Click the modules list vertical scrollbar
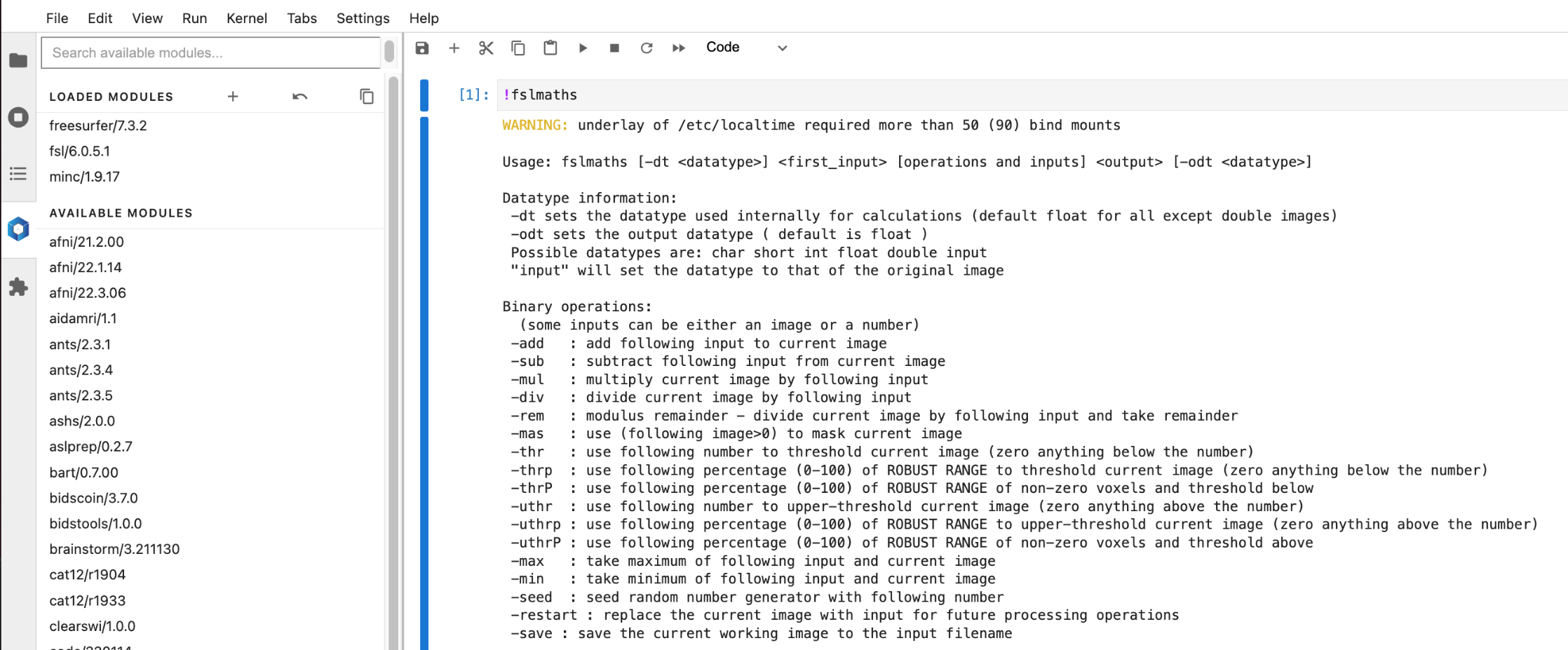The height and width of the screenshot is (650, 1568). (x=393, y=351)
